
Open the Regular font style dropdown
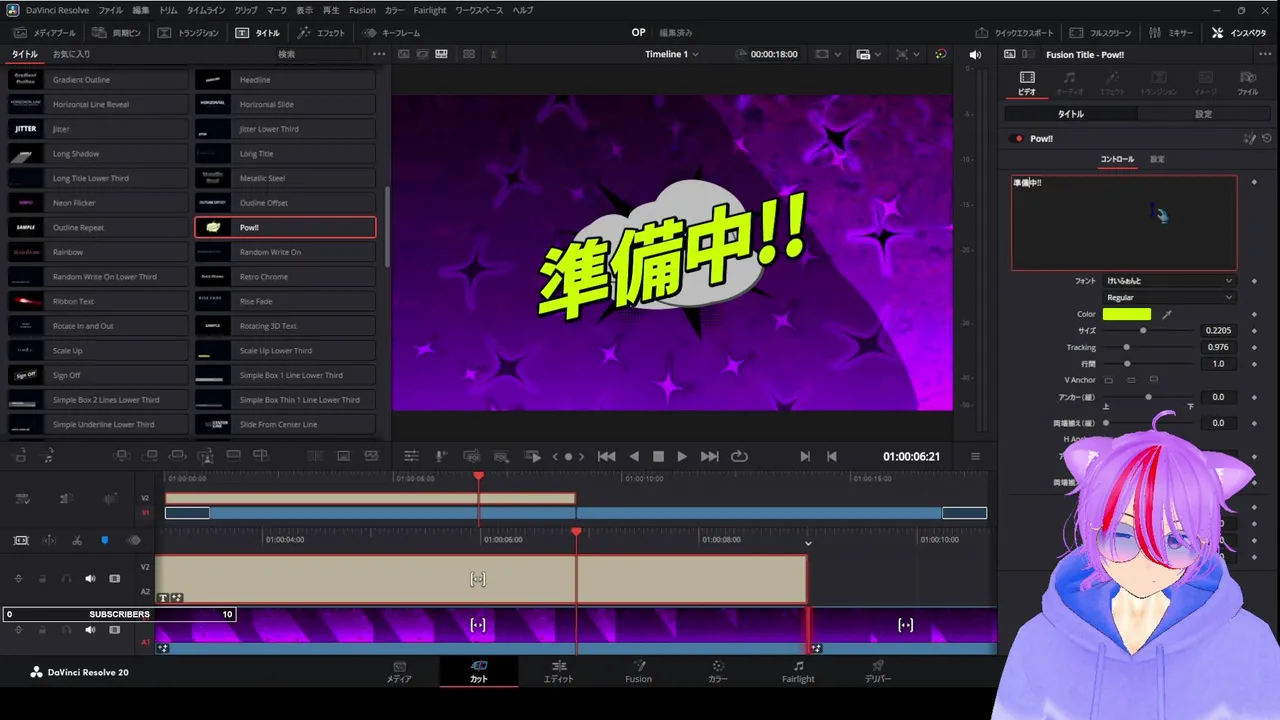point(1170,297)
